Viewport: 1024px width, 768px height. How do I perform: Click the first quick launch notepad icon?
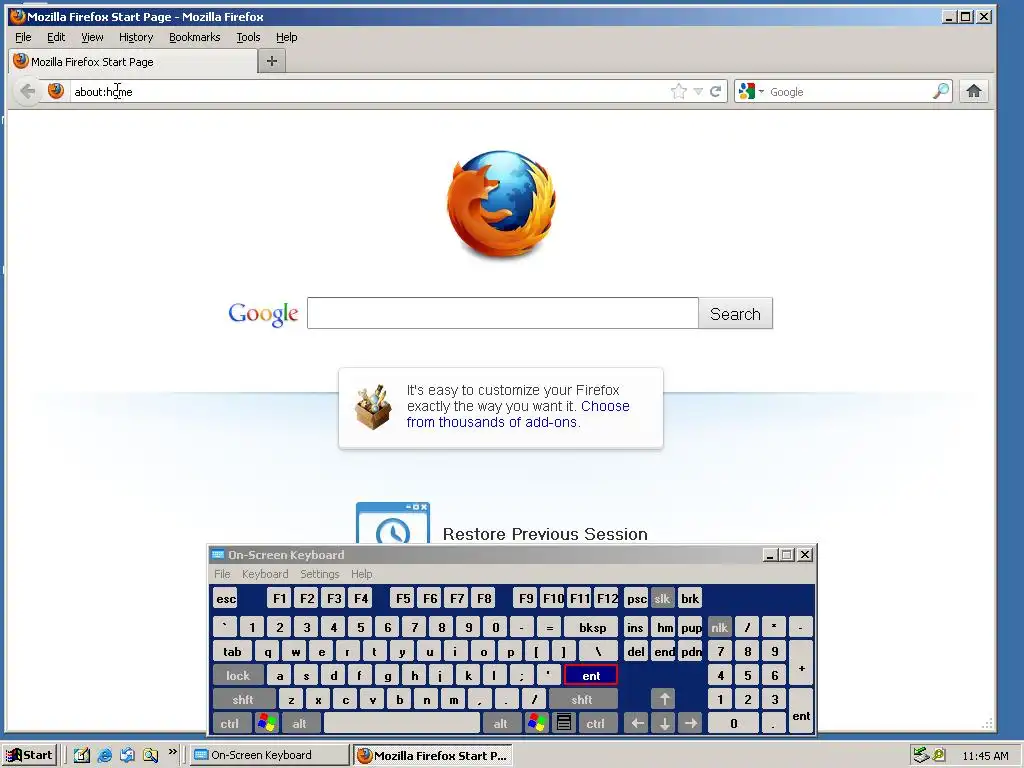point(82,756)
